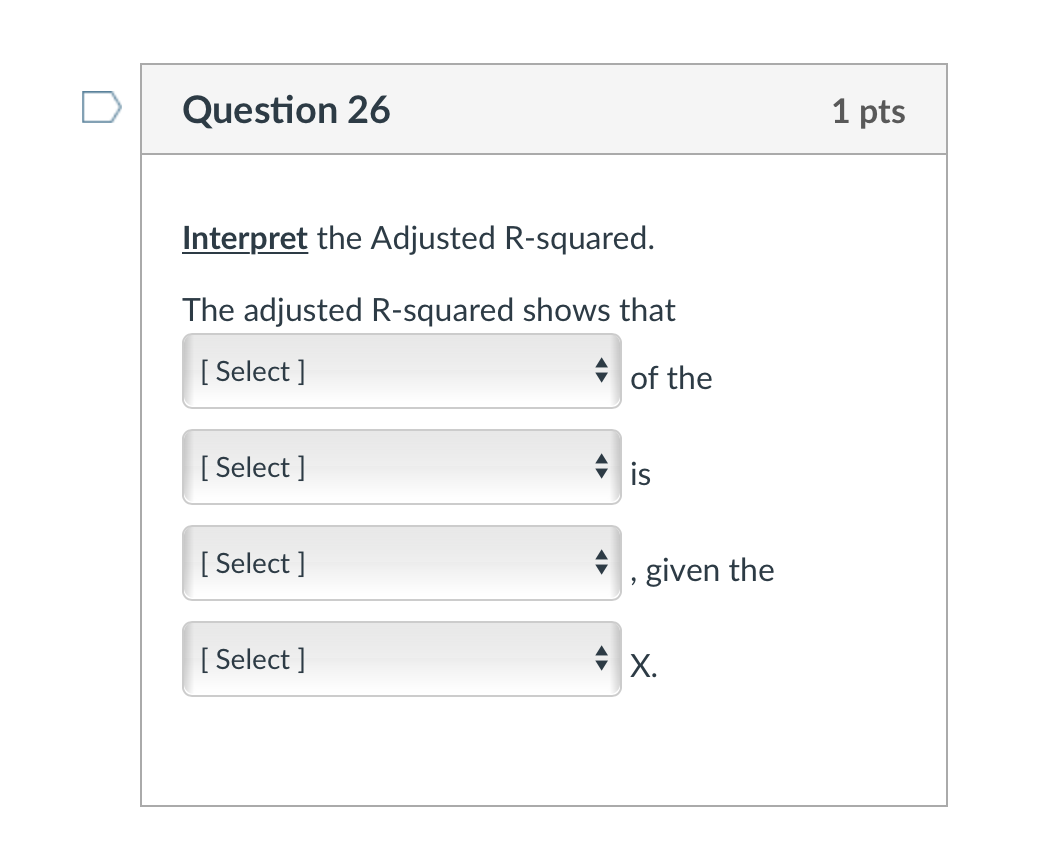Image resolution: width=1056 pixels, height=864 pixels.
Task: Open the [ Select ] dropdown before 'given the'
Action: point(400,562)
